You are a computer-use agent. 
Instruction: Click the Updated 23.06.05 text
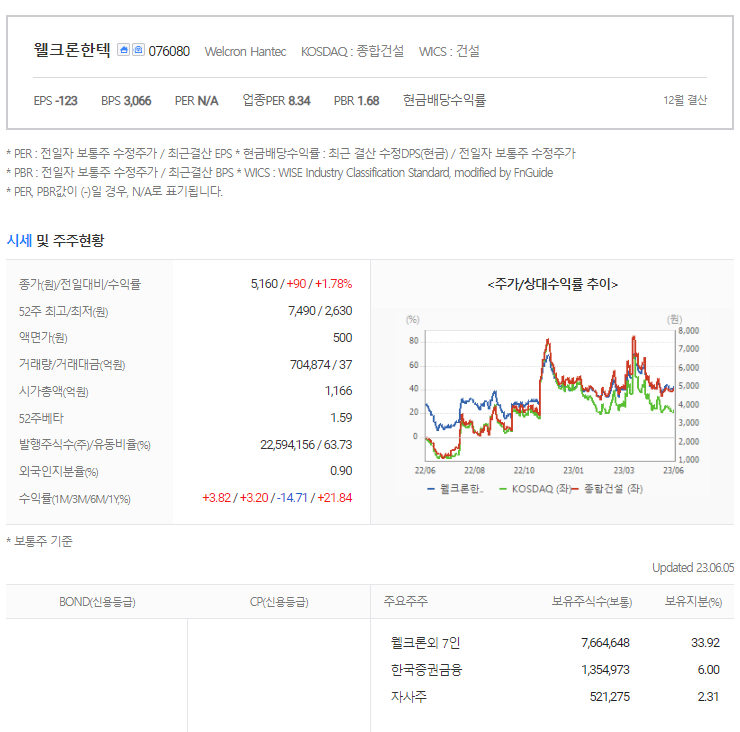[693, 567]
